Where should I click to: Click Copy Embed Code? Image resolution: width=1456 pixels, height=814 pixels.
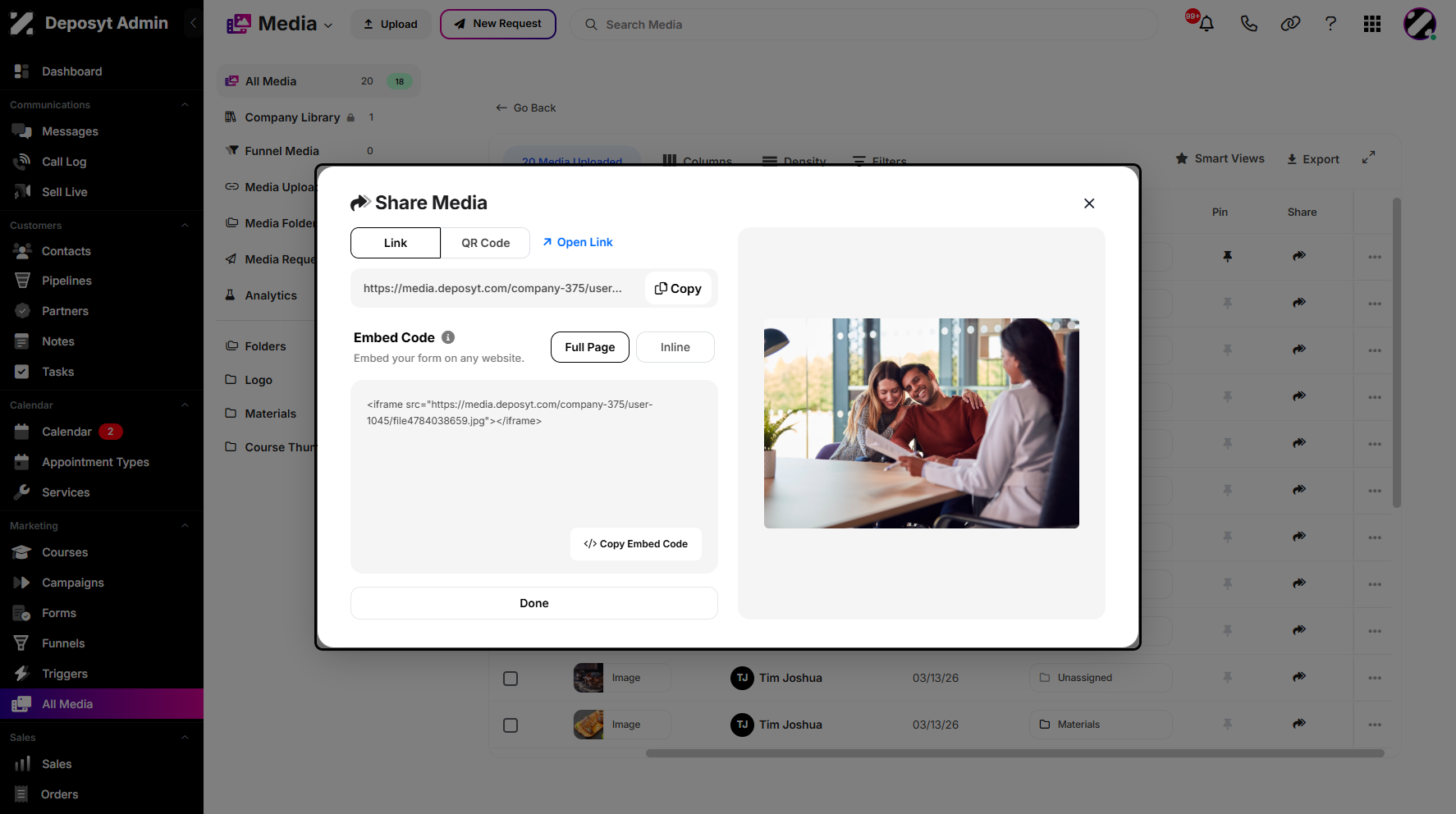pos(636,544)
